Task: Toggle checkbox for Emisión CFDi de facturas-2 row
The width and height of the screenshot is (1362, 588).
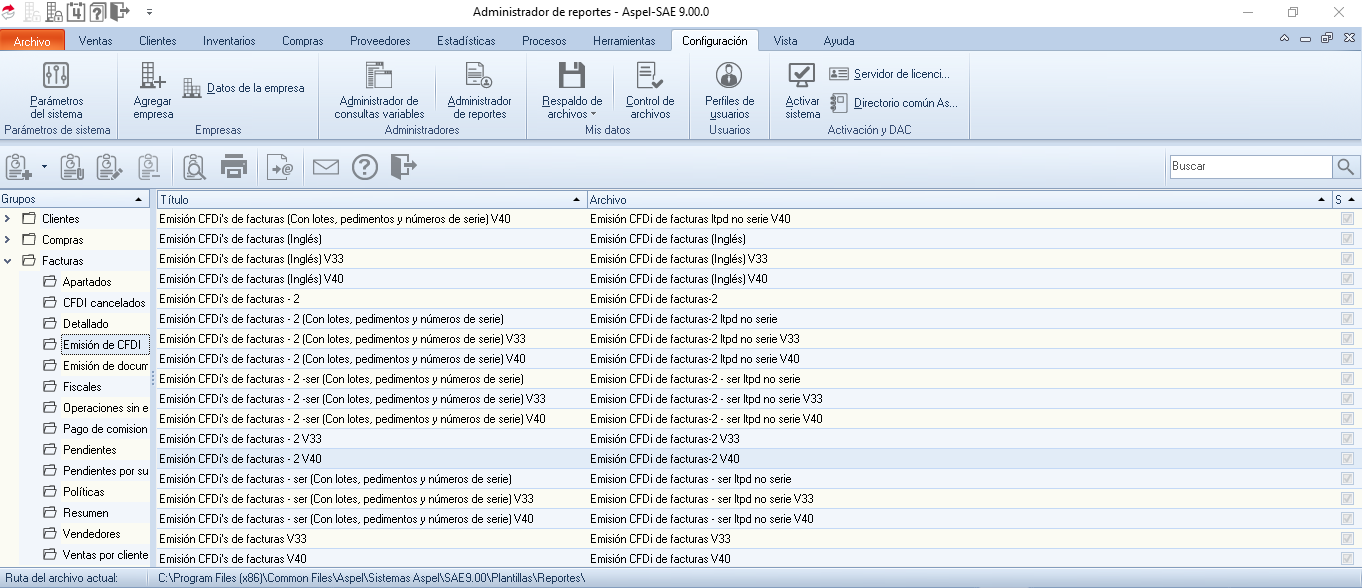Action: click(x=1347, y=299)
